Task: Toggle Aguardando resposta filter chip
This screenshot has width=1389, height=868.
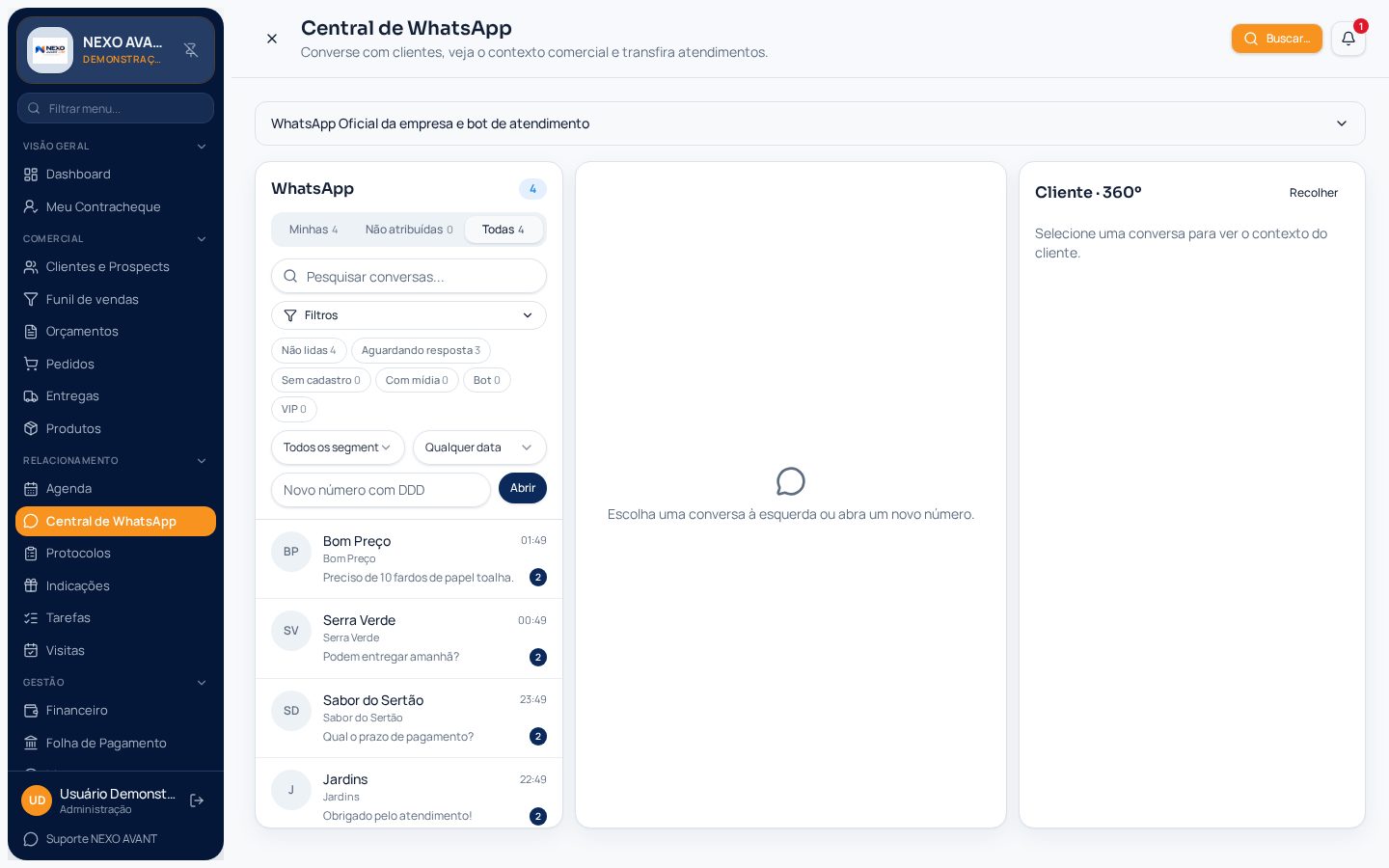Action: tap(421, 350)
